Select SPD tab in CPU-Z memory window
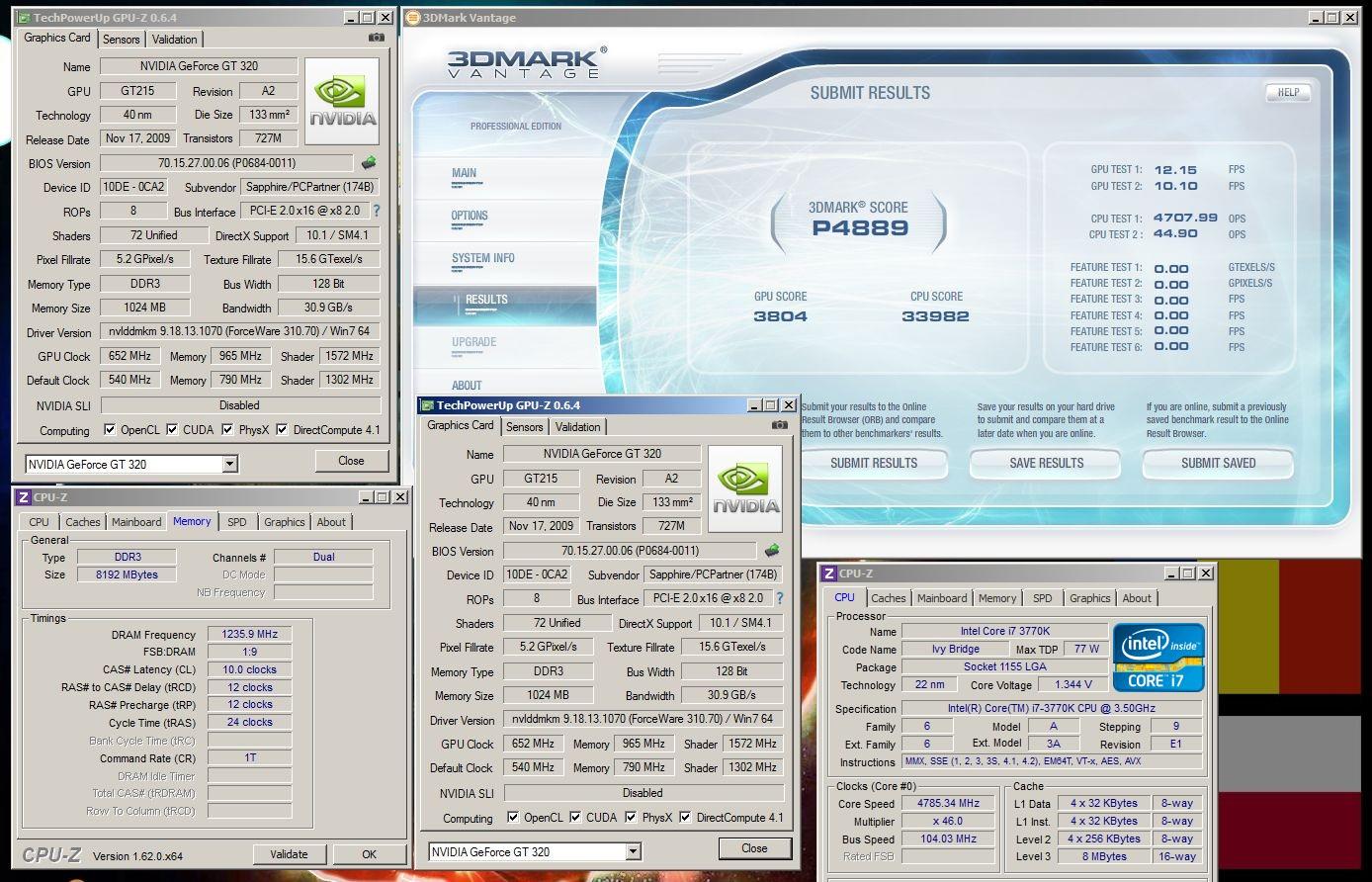Image resolution: width=1372 pixels, height=882 pixels. pos(237,522)
